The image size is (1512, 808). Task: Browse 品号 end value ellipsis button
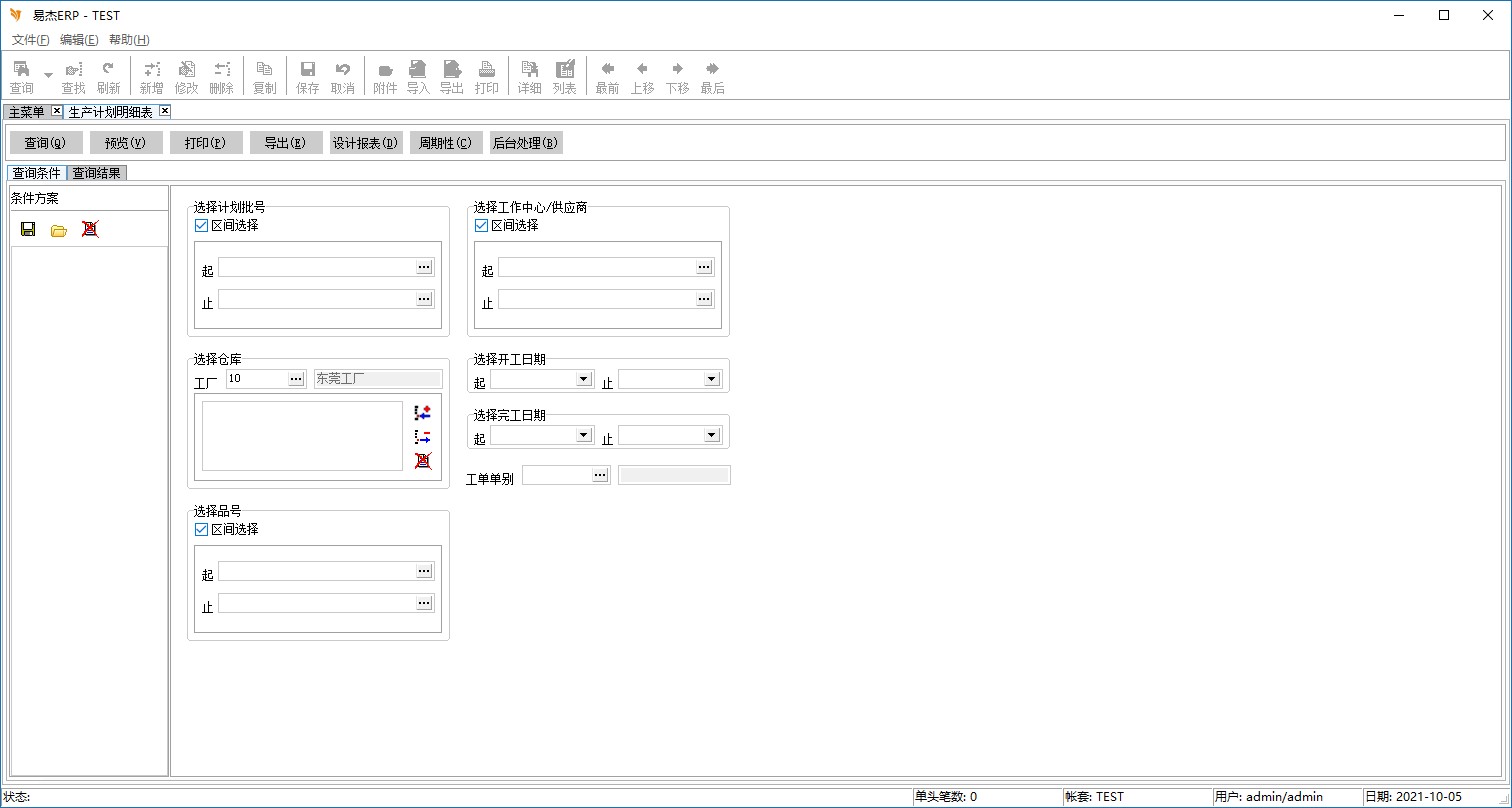point(424,603)
